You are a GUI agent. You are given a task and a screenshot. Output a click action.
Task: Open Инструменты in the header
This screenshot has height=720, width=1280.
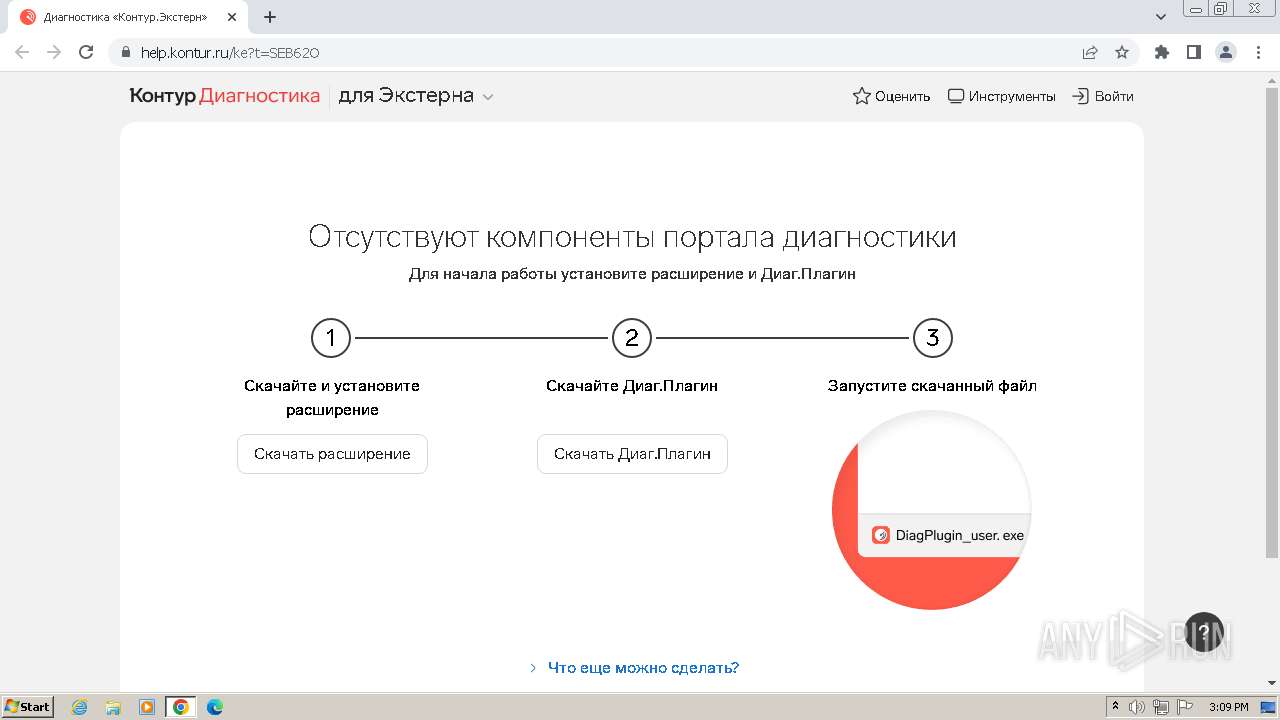pos(1001,96)
